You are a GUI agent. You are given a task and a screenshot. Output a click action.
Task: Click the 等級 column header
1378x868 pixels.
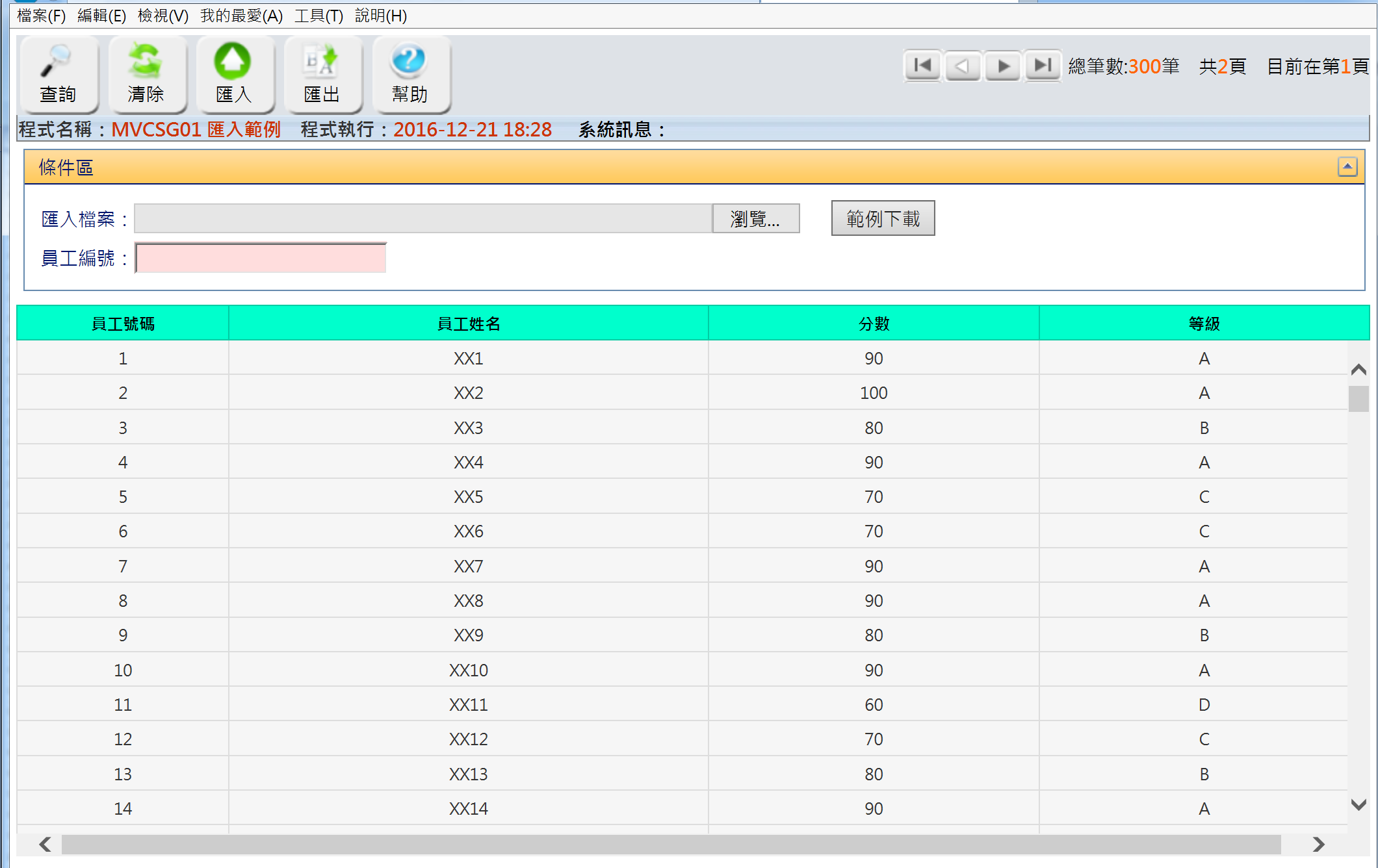[x=1204, y=323]
